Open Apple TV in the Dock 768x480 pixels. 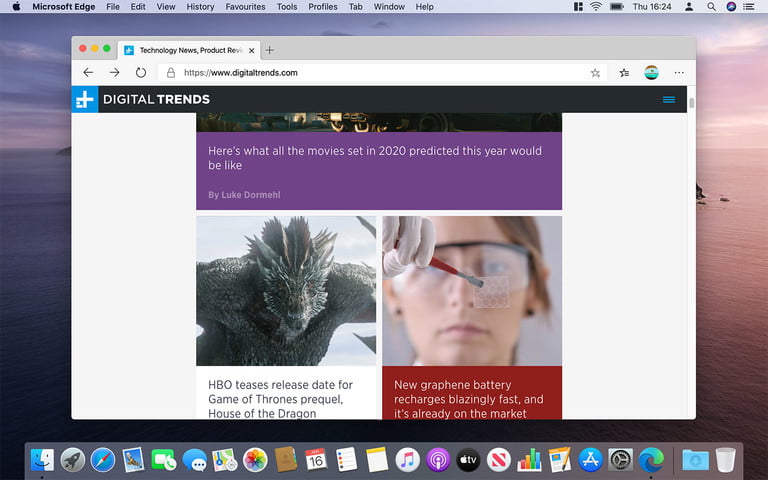click(x=468, y=460)
